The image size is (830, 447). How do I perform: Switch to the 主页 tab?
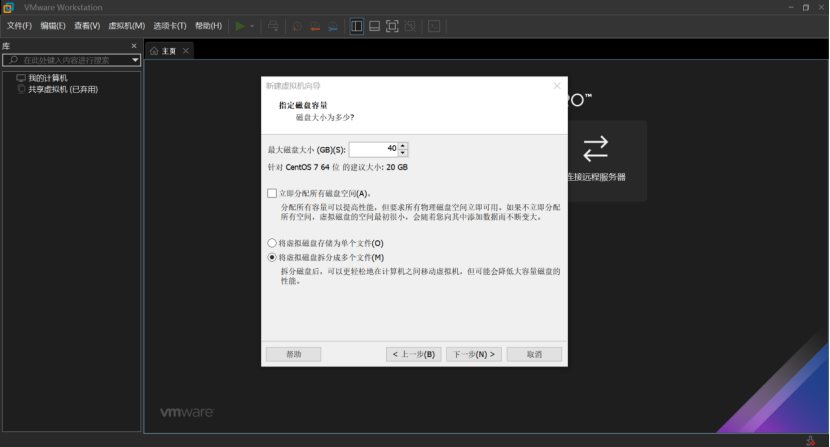[169, 51]
